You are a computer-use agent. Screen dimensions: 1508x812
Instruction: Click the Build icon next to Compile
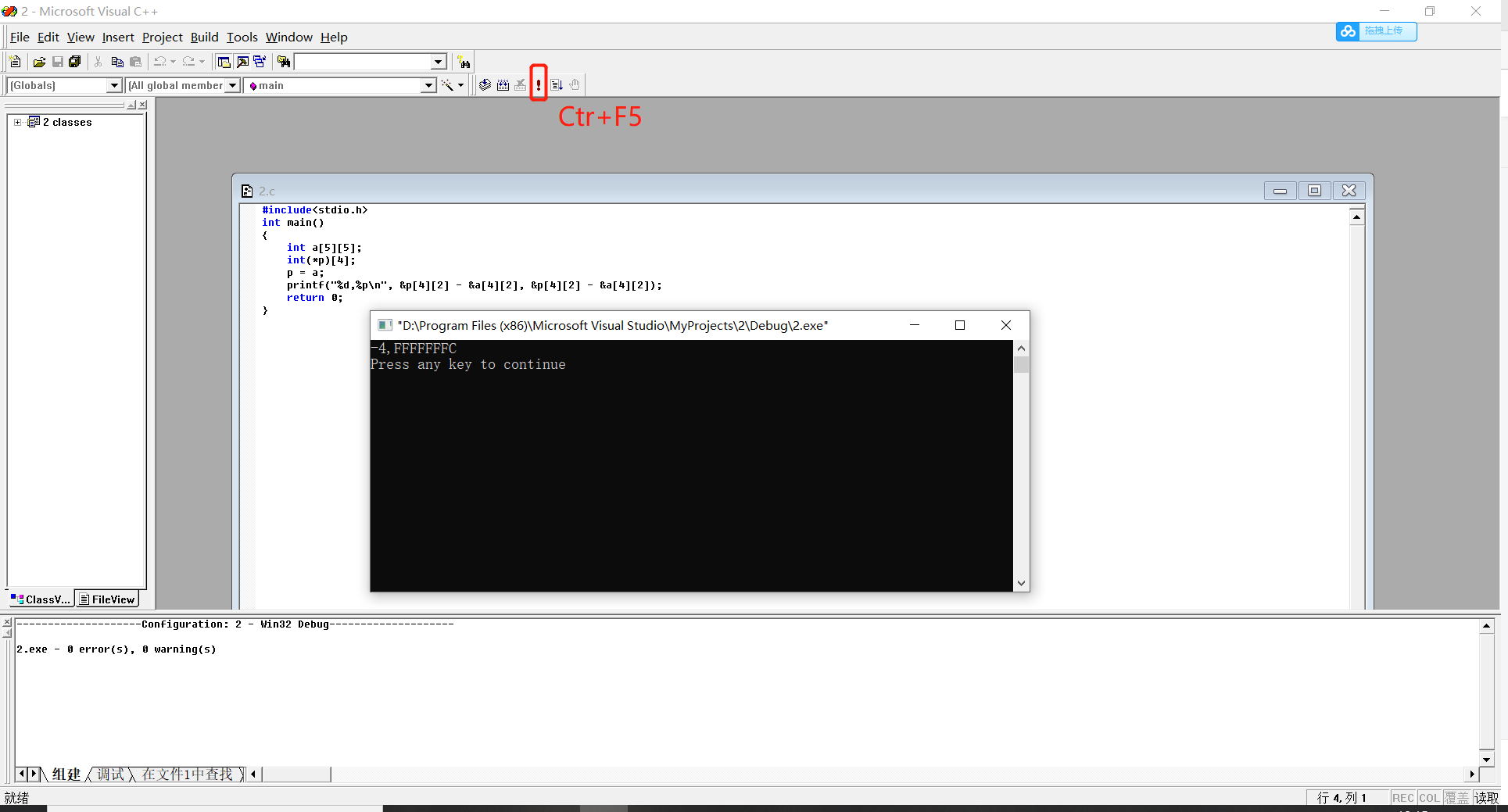502,84
